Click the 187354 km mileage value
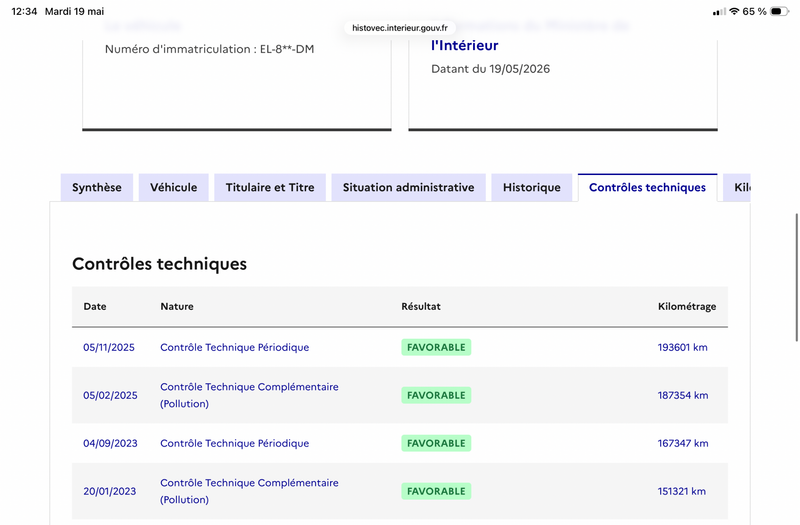Screen dimensions: 800x525 point(683,395)
